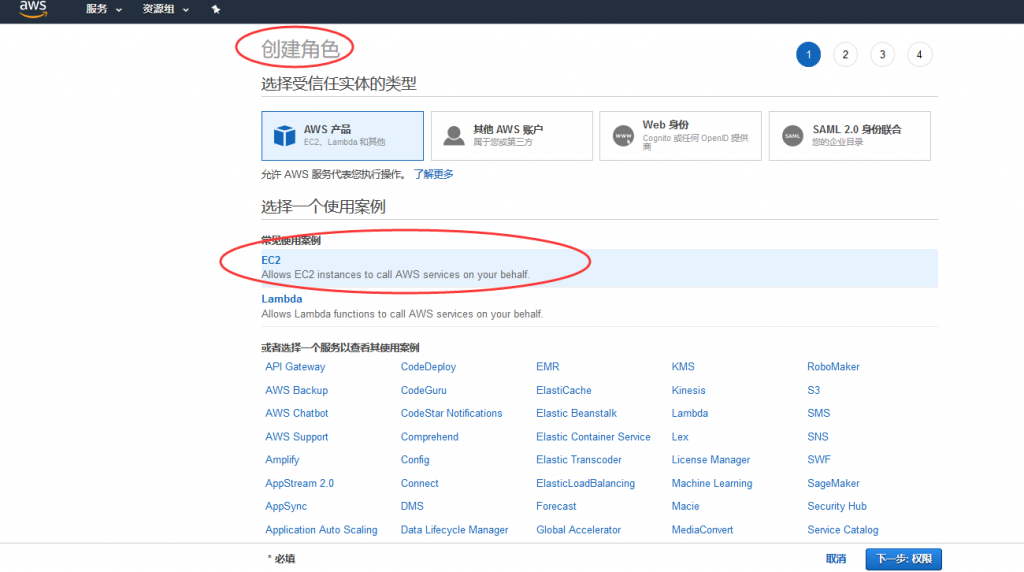Select the Elastic Transcoder service
This screenshot has width=1024, height=572.
click(x=579, y=460)
